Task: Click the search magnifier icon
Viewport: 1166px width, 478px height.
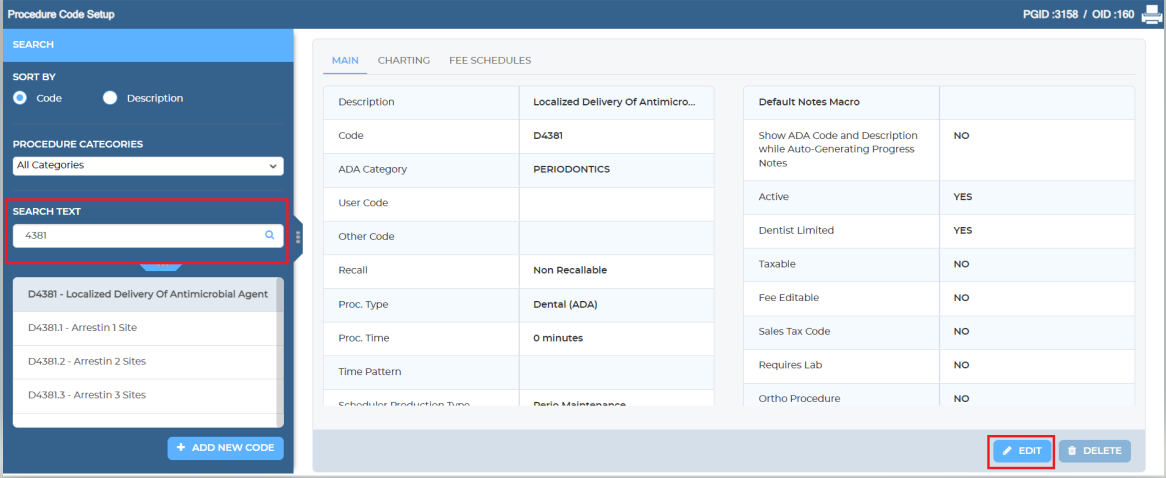Action: pyautogui.click(x=269, y=236)
